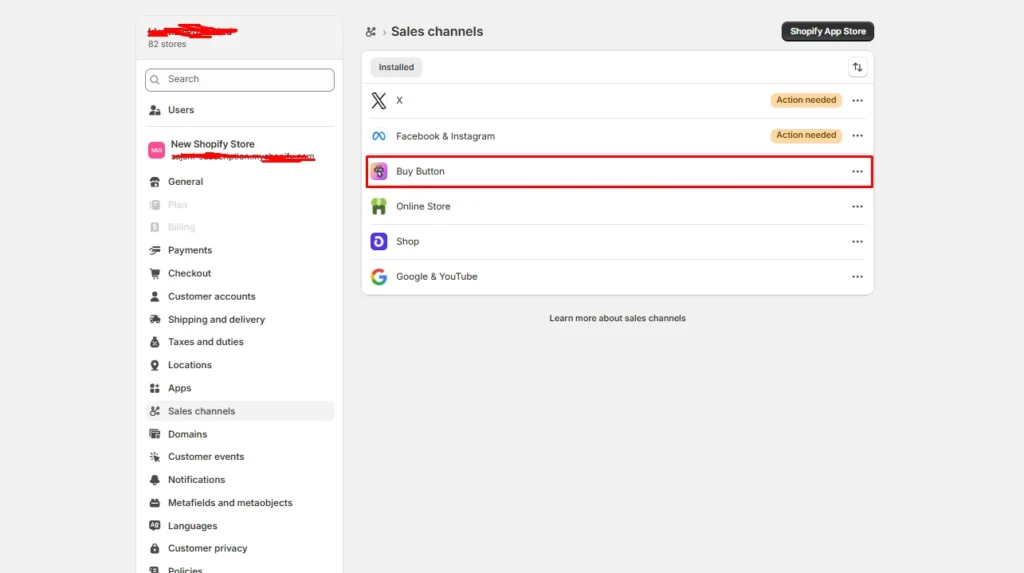Open Domains settings

coord(240,434)
